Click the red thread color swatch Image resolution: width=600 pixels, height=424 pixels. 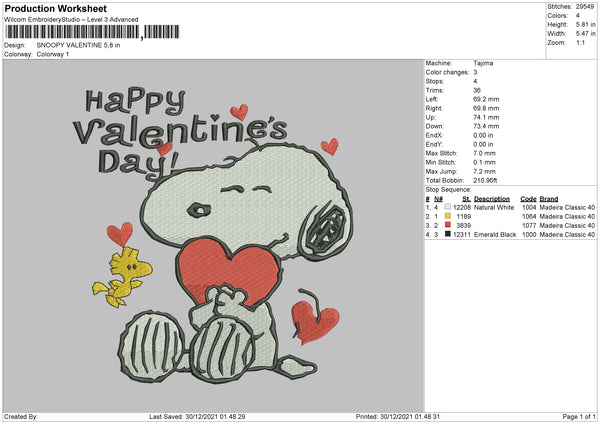[448, 225]
